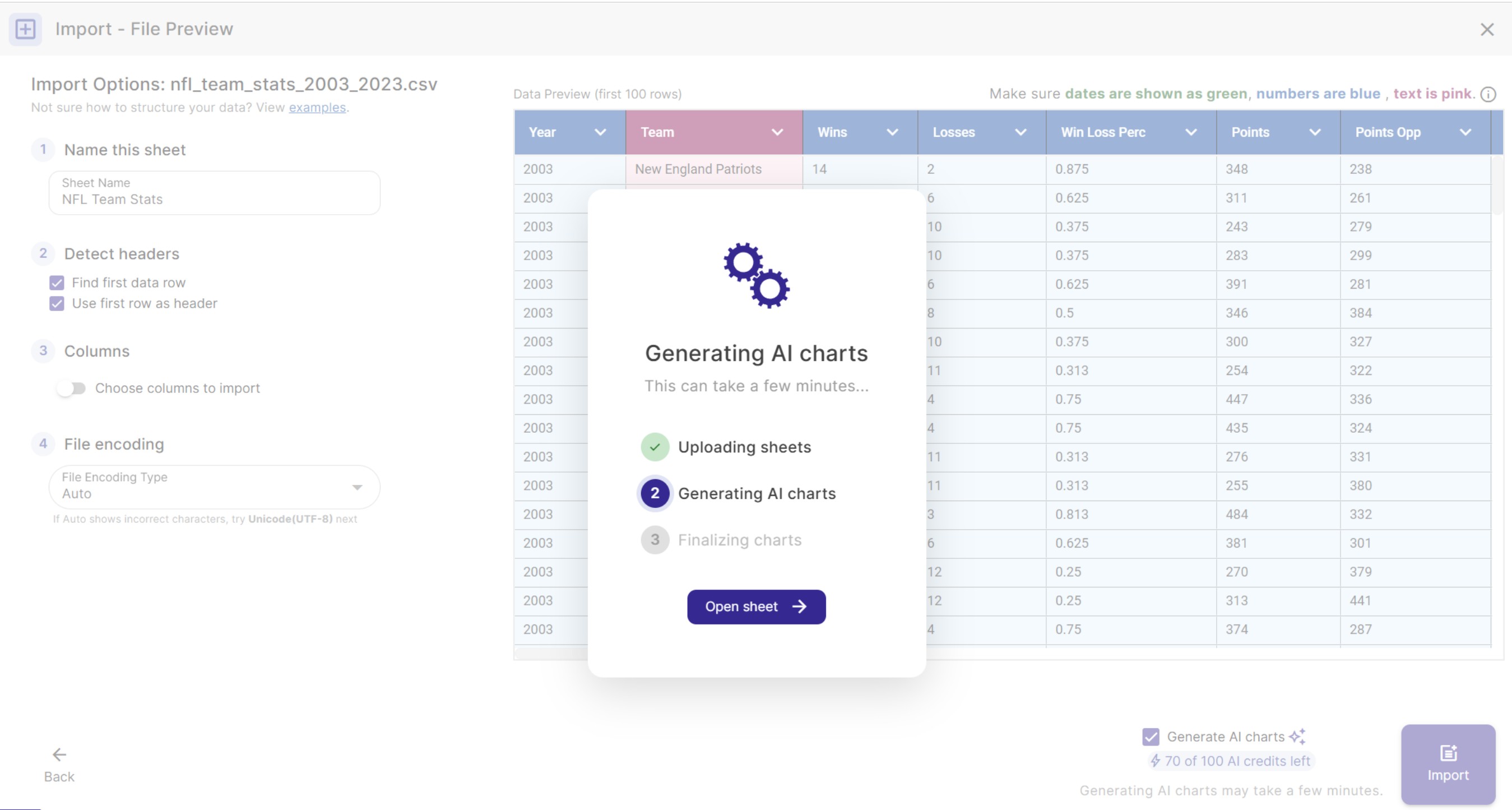Image resolution: width=1512 pixels, height=810 pixels.
Task: Uncheck Generate AI charts checkbox
Action: coord(1151,736)
